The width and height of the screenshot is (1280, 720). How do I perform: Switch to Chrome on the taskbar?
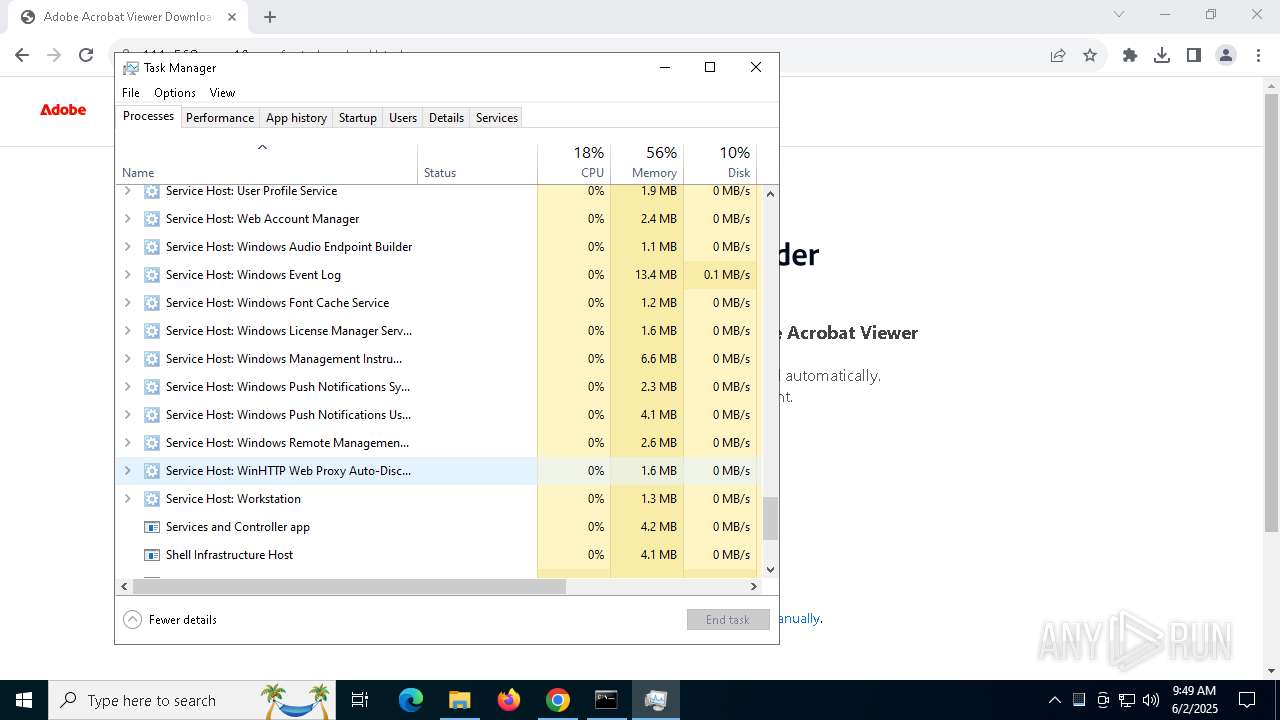[558, 700]
